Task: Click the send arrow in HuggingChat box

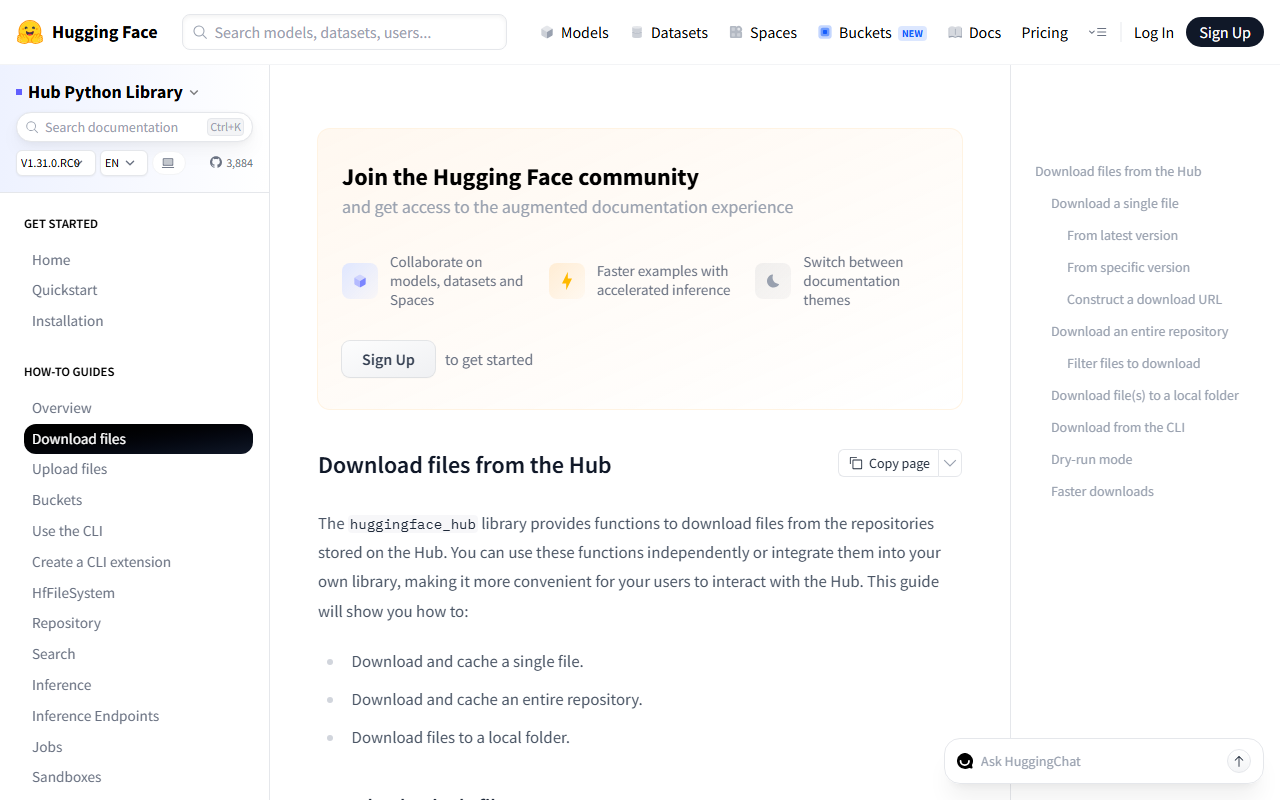Action: click(x=1239, y=761)
